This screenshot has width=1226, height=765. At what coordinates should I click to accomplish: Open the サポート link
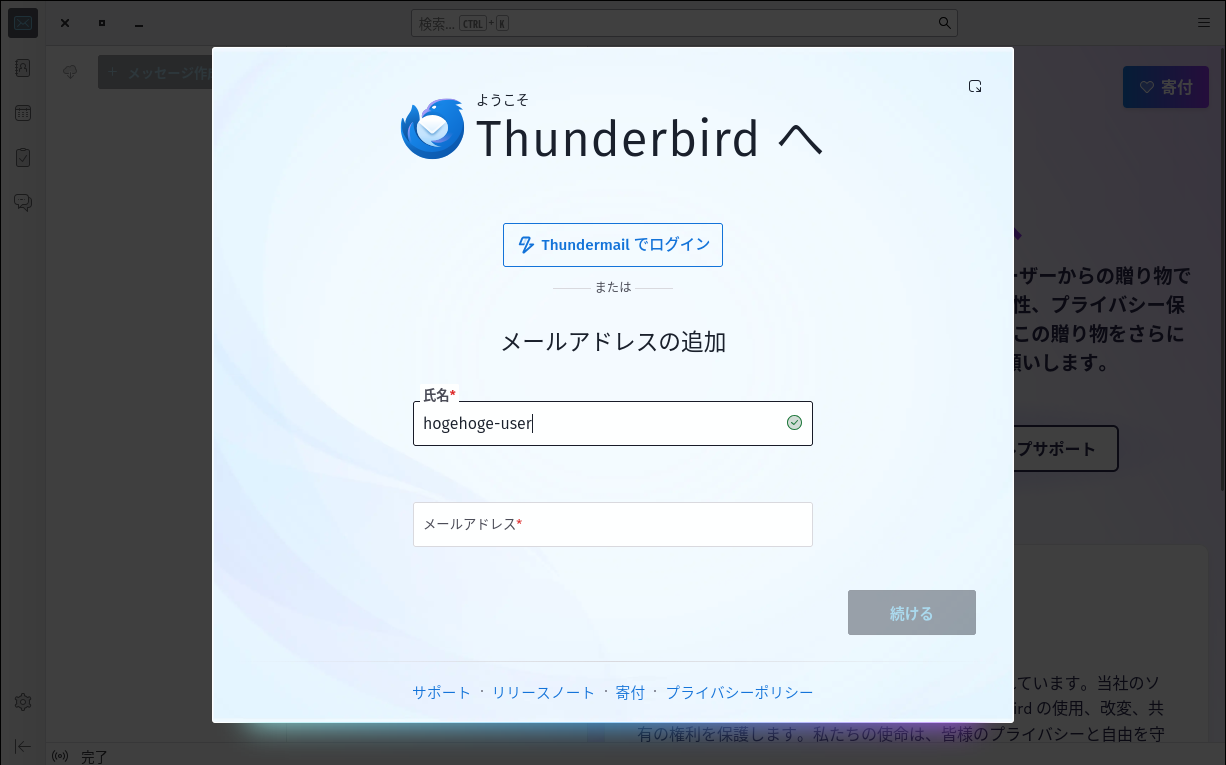click(x=442, y=692)
